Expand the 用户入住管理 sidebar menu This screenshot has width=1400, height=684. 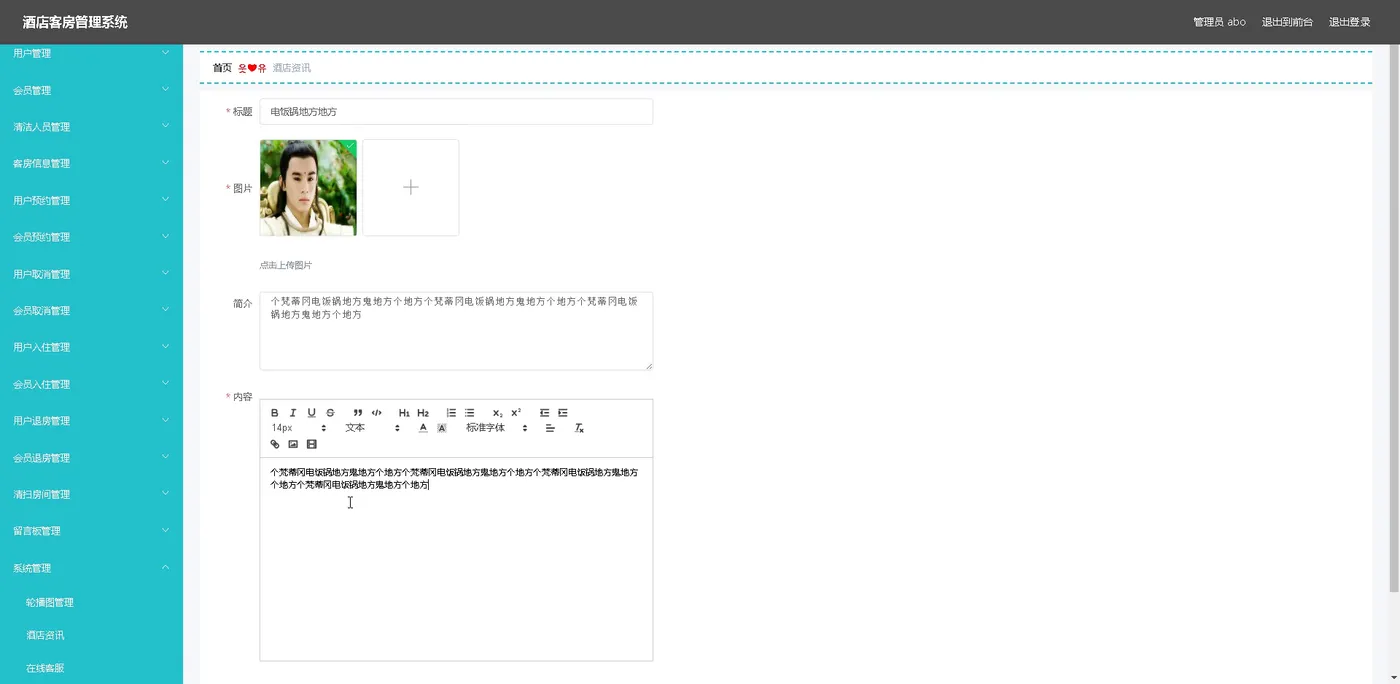[x=91, y=347]
